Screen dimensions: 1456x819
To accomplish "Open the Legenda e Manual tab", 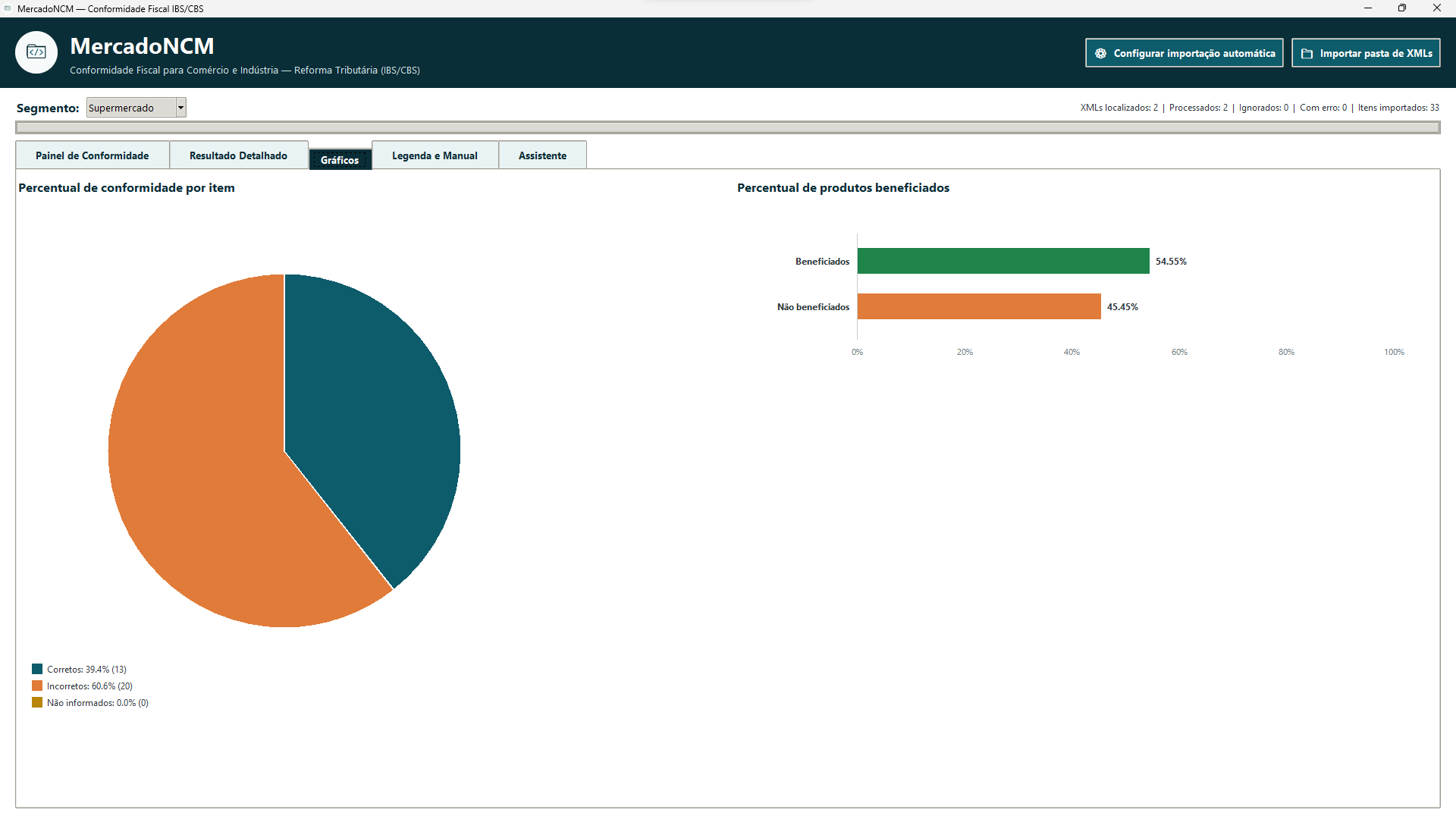I will [435, 155].
